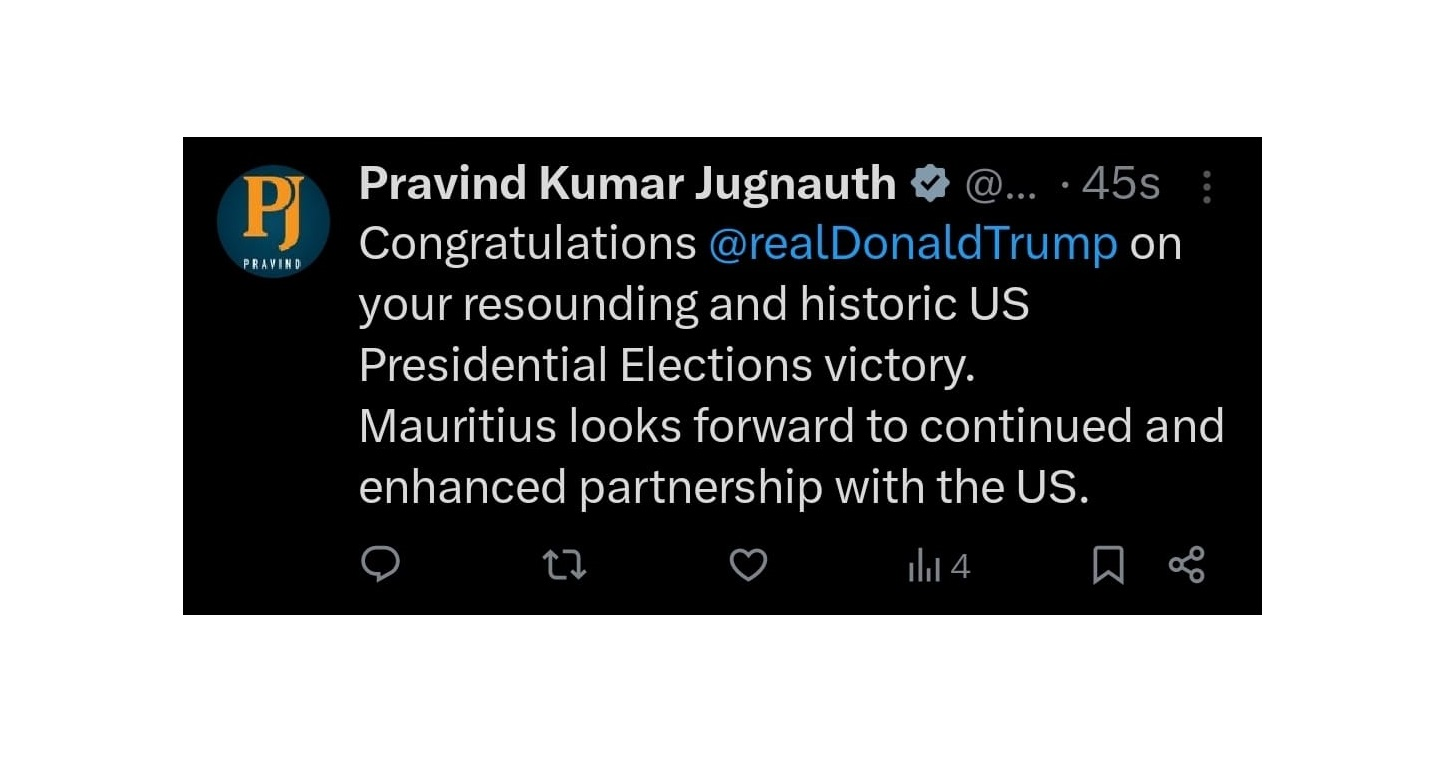The width and height of the screenshot is (1450, 773).
Task: Open the @realDonaldTrump mention
Action: tap(912, 244)
